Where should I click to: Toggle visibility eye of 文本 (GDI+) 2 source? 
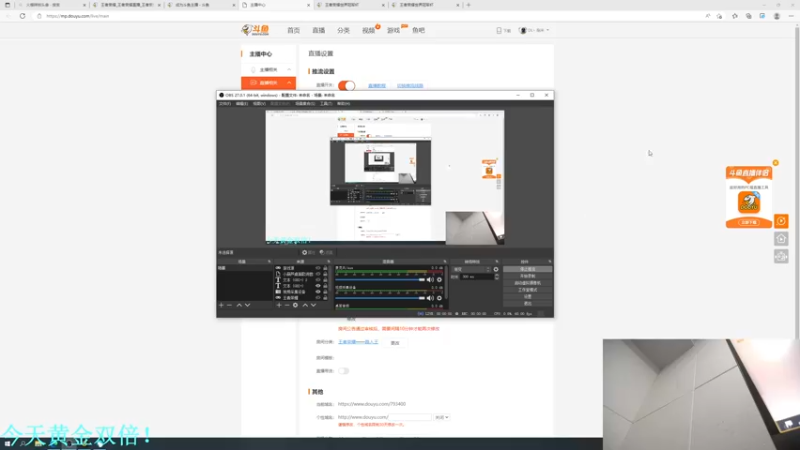coord(318,280)
